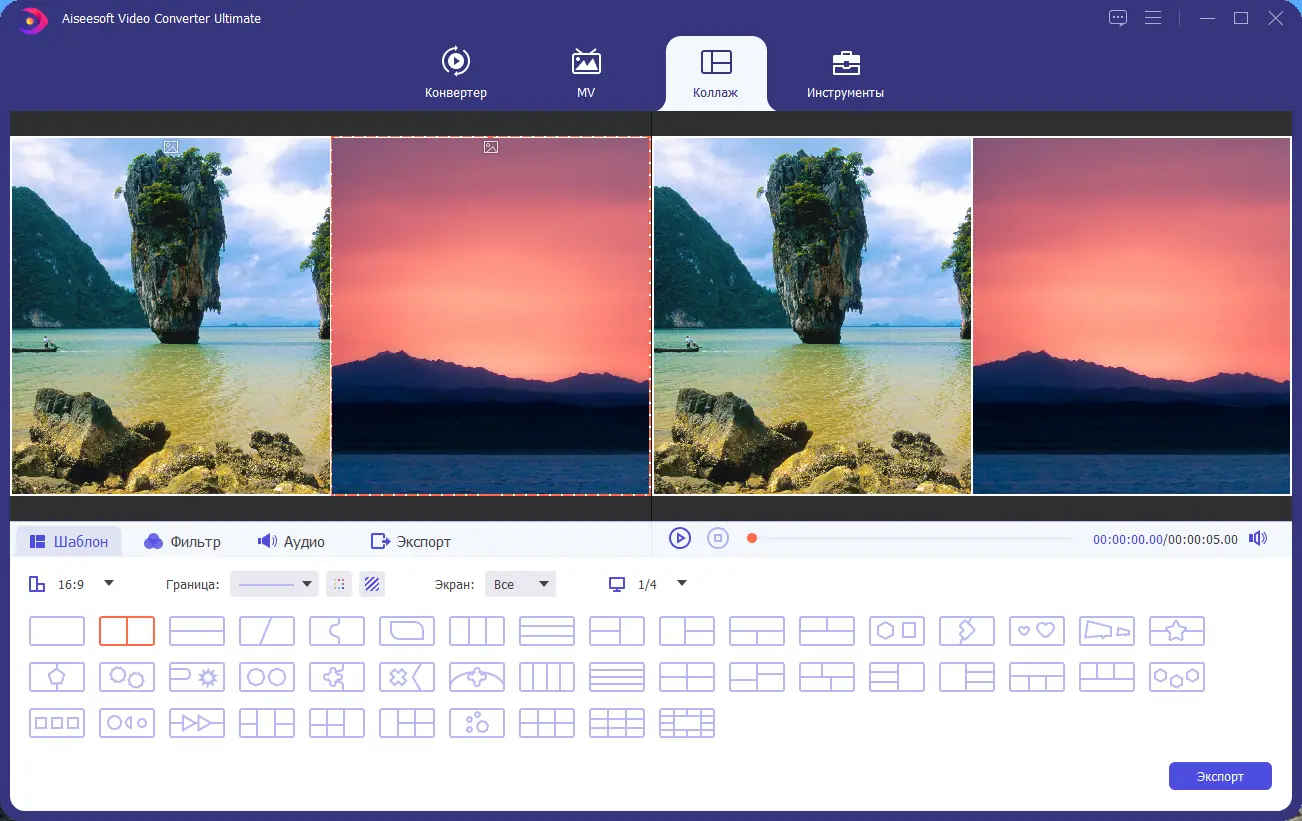The image size is (1302, 821).
Task: Click the preview progress slider handle
Action: [x=752, y=538]
